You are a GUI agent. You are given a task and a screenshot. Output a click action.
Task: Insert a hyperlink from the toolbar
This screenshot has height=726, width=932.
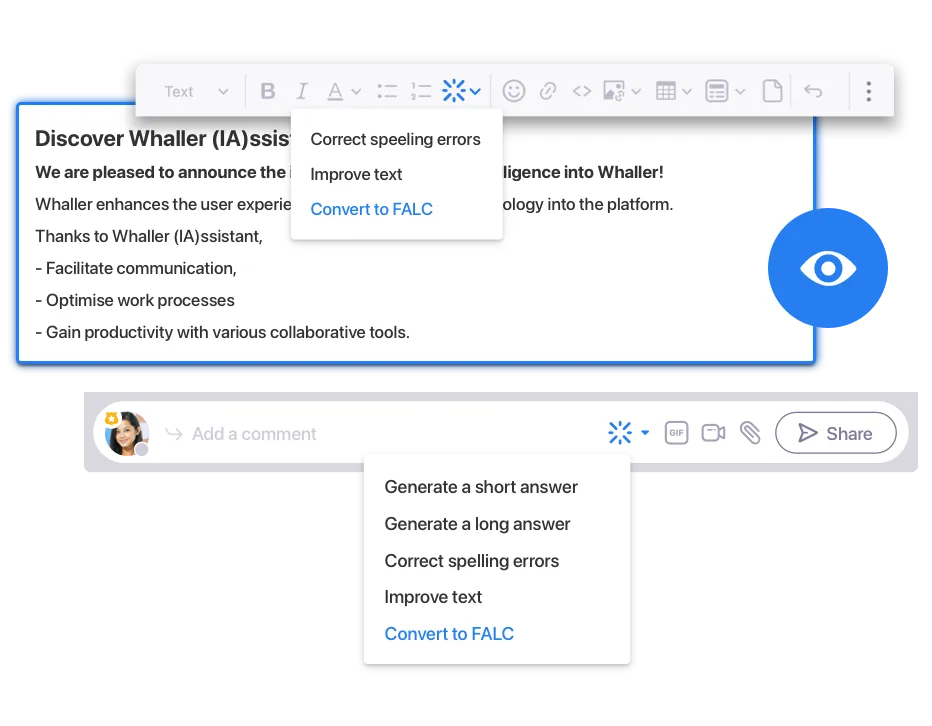[548, 90]
